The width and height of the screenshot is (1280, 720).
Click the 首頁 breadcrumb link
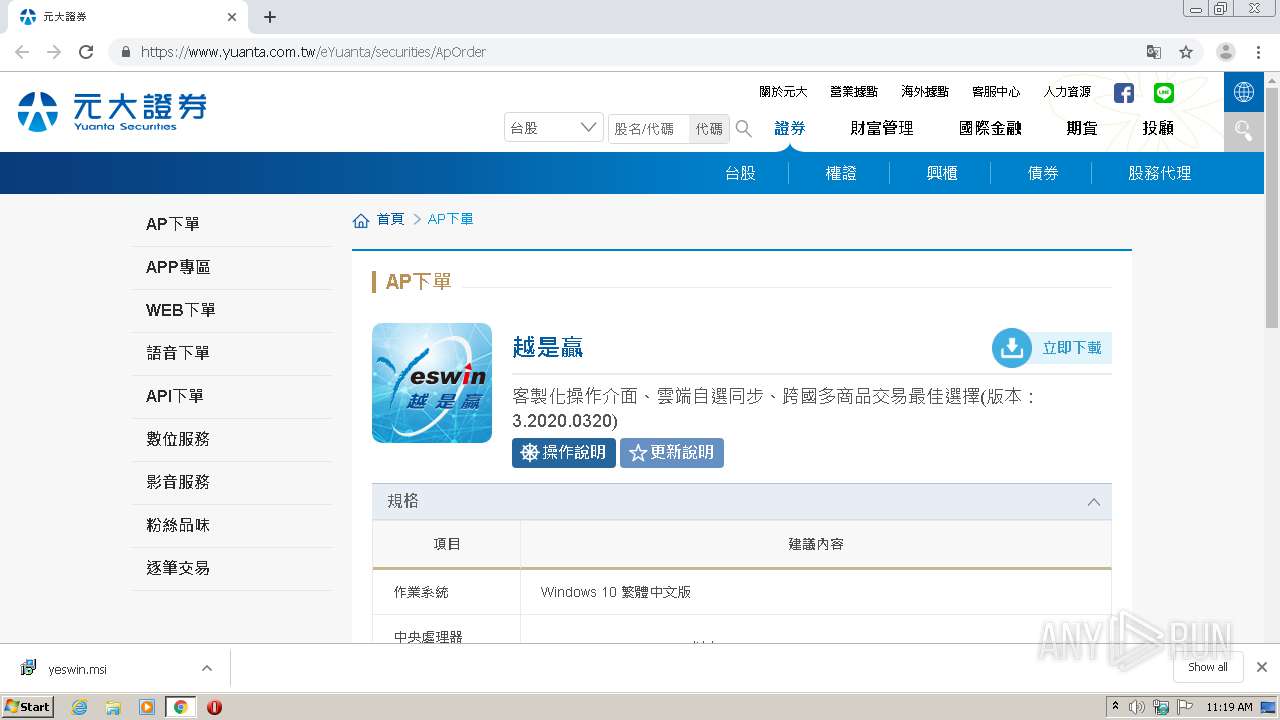click(390, 219)
